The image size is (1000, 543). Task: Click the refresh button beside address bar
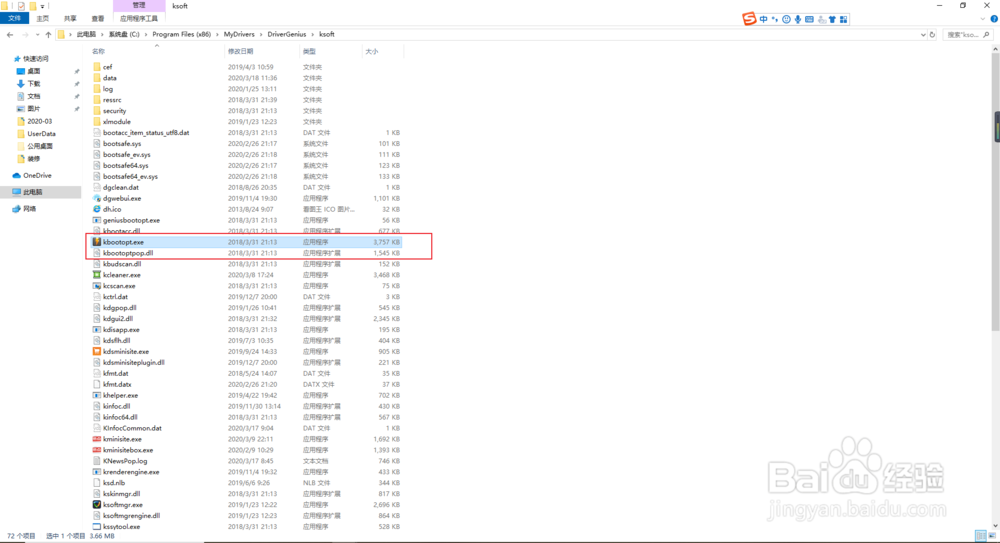point(932,34)
